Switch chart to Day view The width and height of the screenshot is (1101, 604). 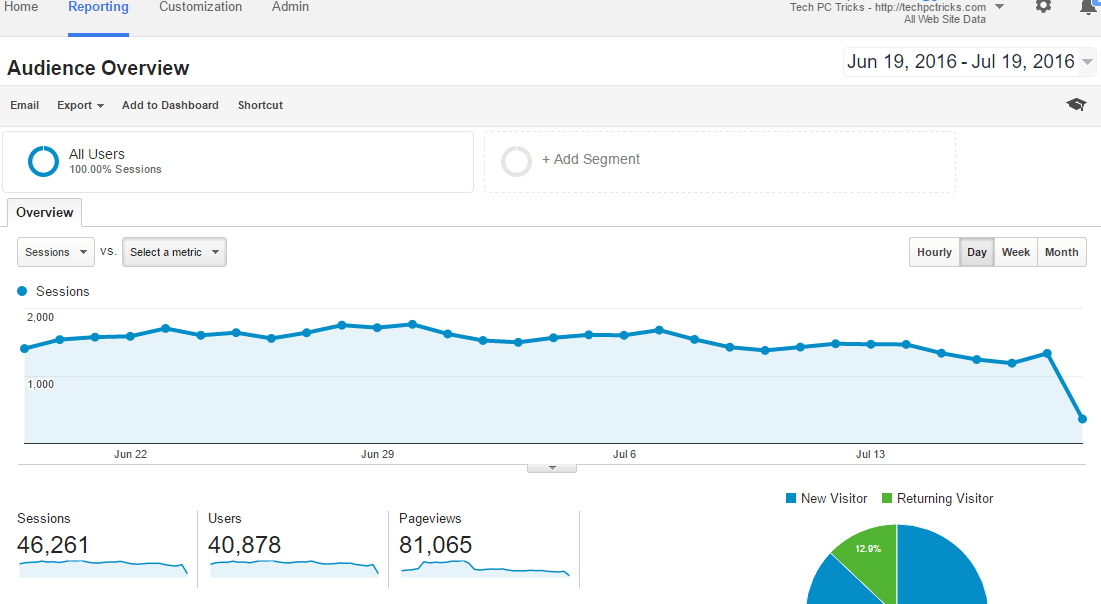[x=977, y=252]
